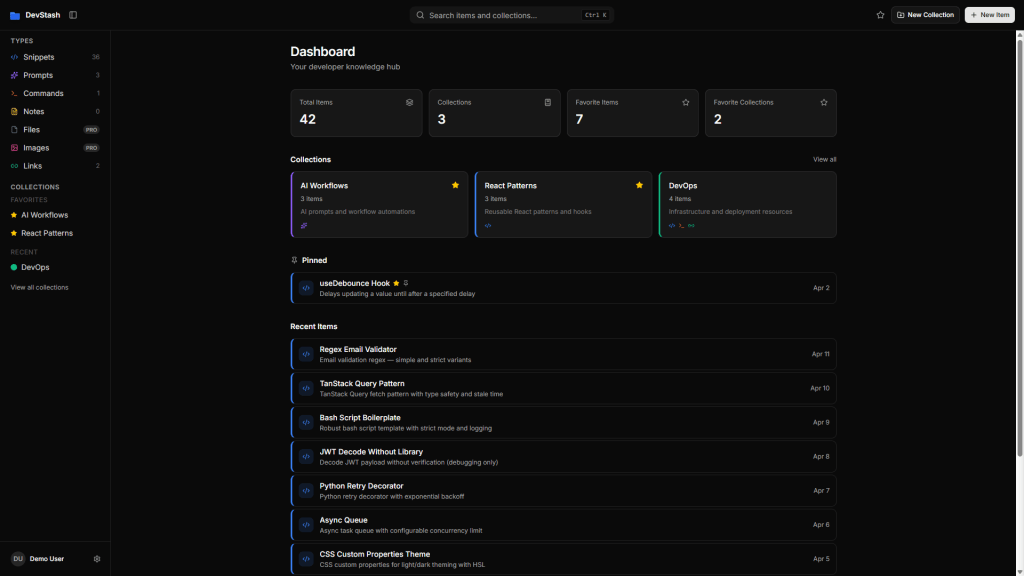
Task: Click the Total Items stack icon
Action: [x=409, y=102]
